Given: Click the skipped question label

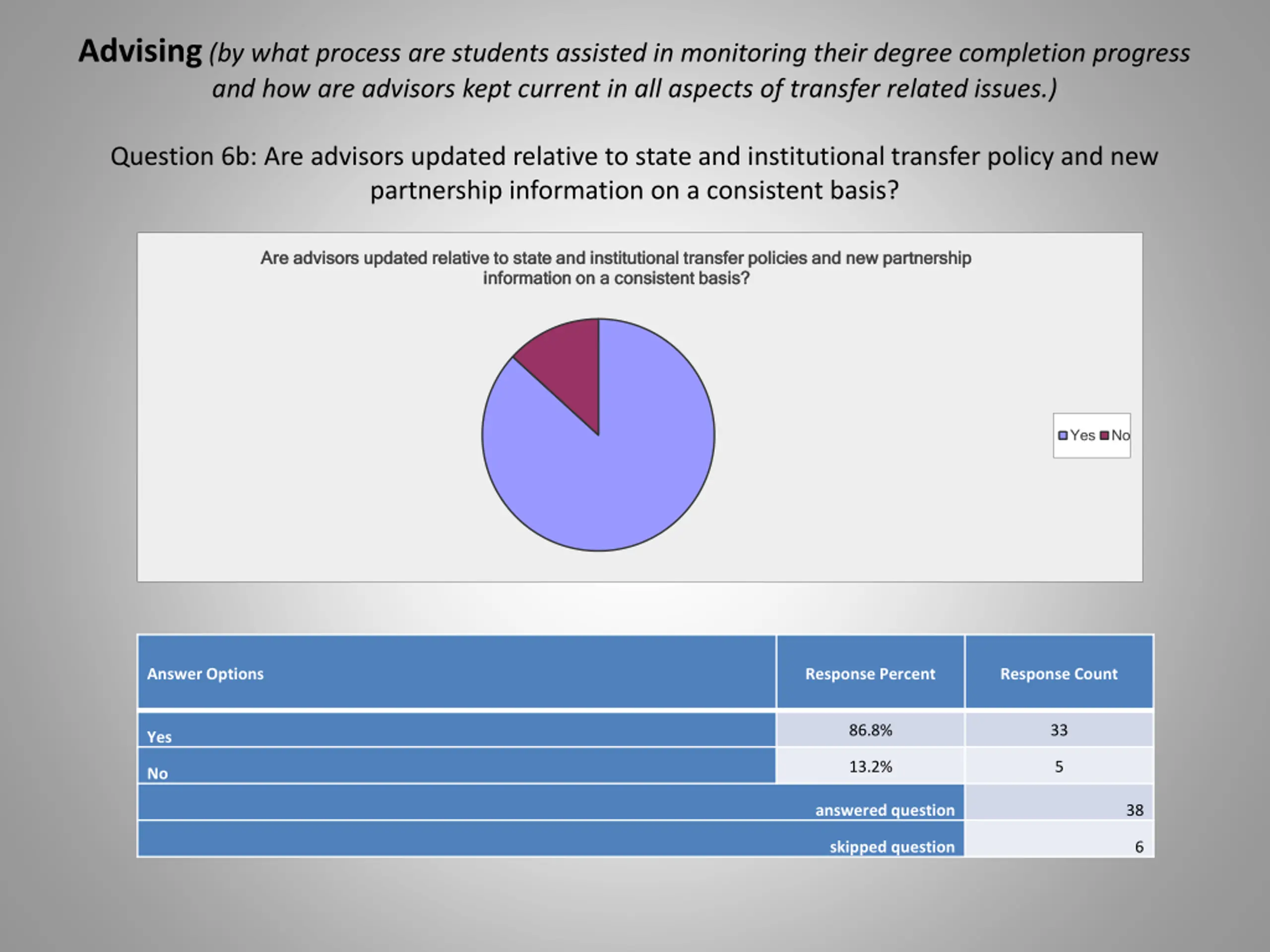Looking at the screenshot, I should point(891,847).
